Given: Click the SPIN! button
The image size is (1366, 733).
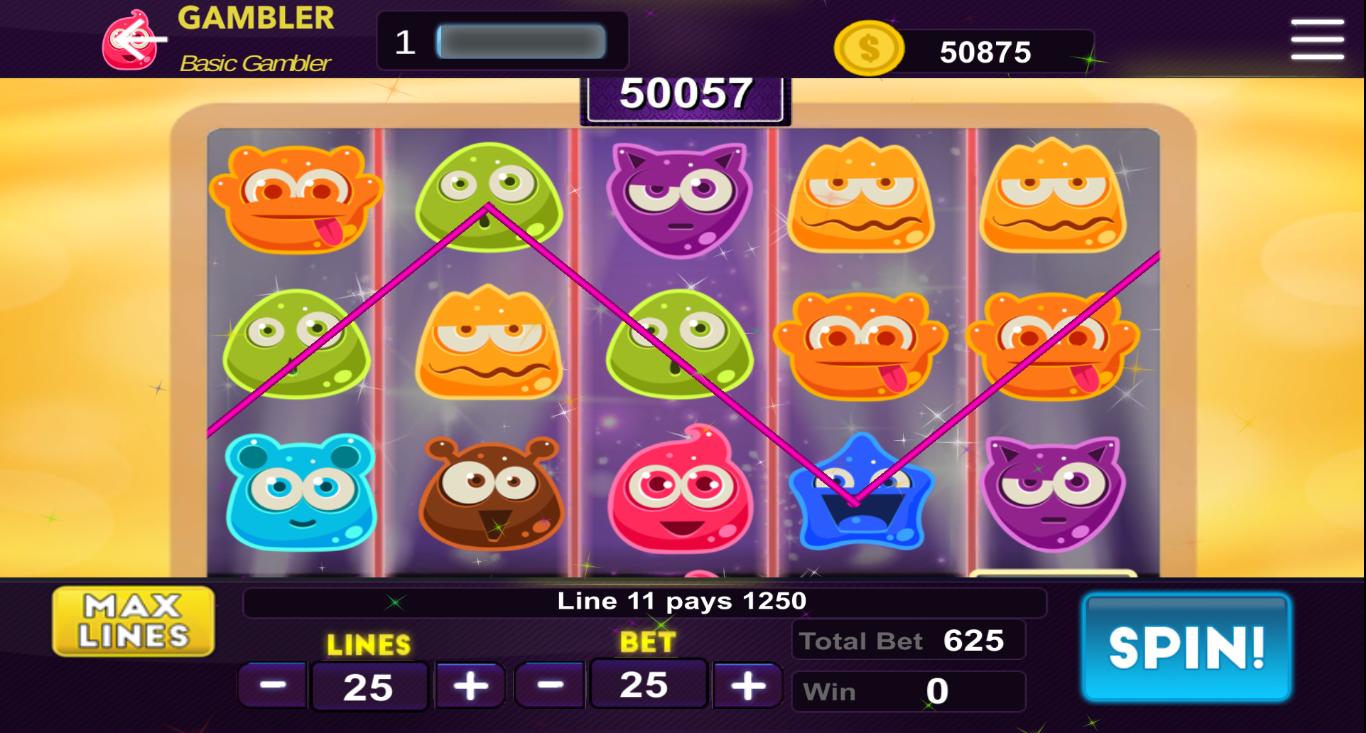Looking at the screenshot, I should click(x=1187, y=648).
